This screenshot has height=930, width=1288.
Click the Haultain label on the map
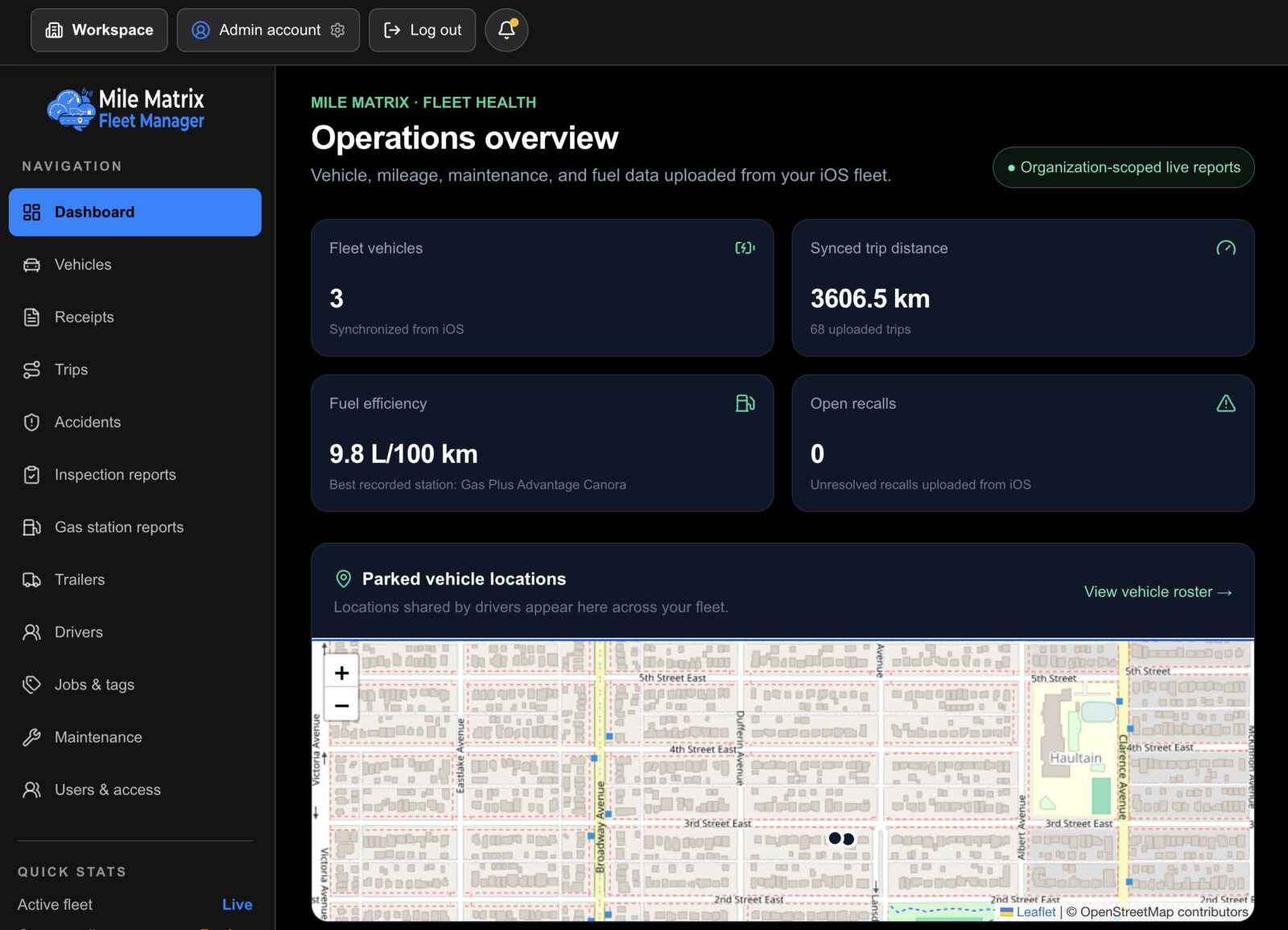(x=1075, y=758)
